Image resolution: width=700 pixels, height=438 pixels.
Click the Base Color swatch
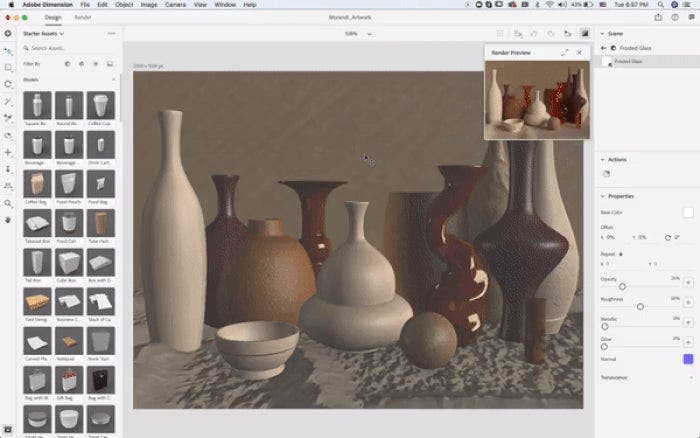(x=688, y=213)
